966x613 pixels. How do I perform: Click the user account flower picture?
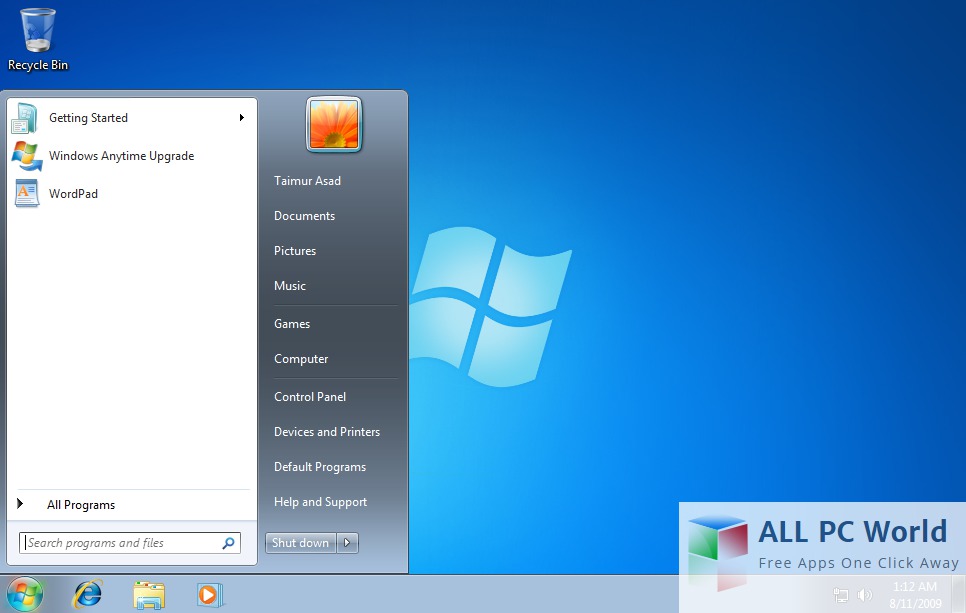(x=333, y=124)
